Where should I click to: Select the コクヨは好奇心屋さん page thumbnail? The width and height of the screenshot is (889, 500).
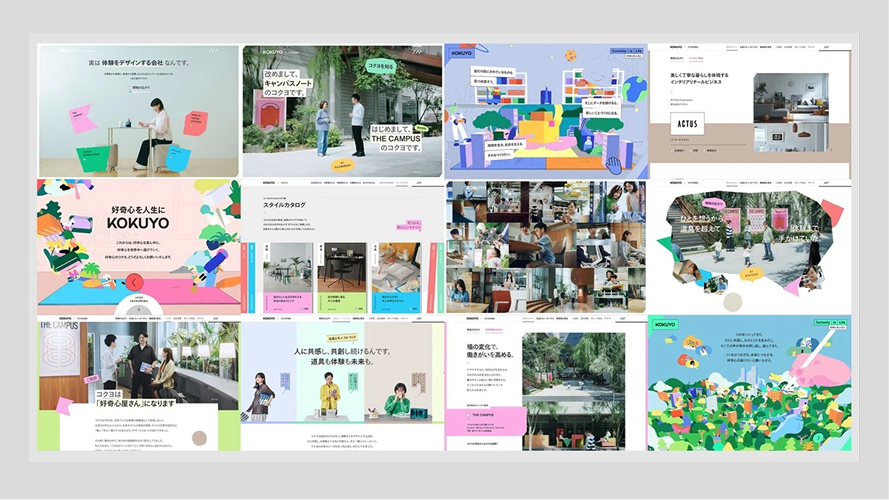[138, 385]
